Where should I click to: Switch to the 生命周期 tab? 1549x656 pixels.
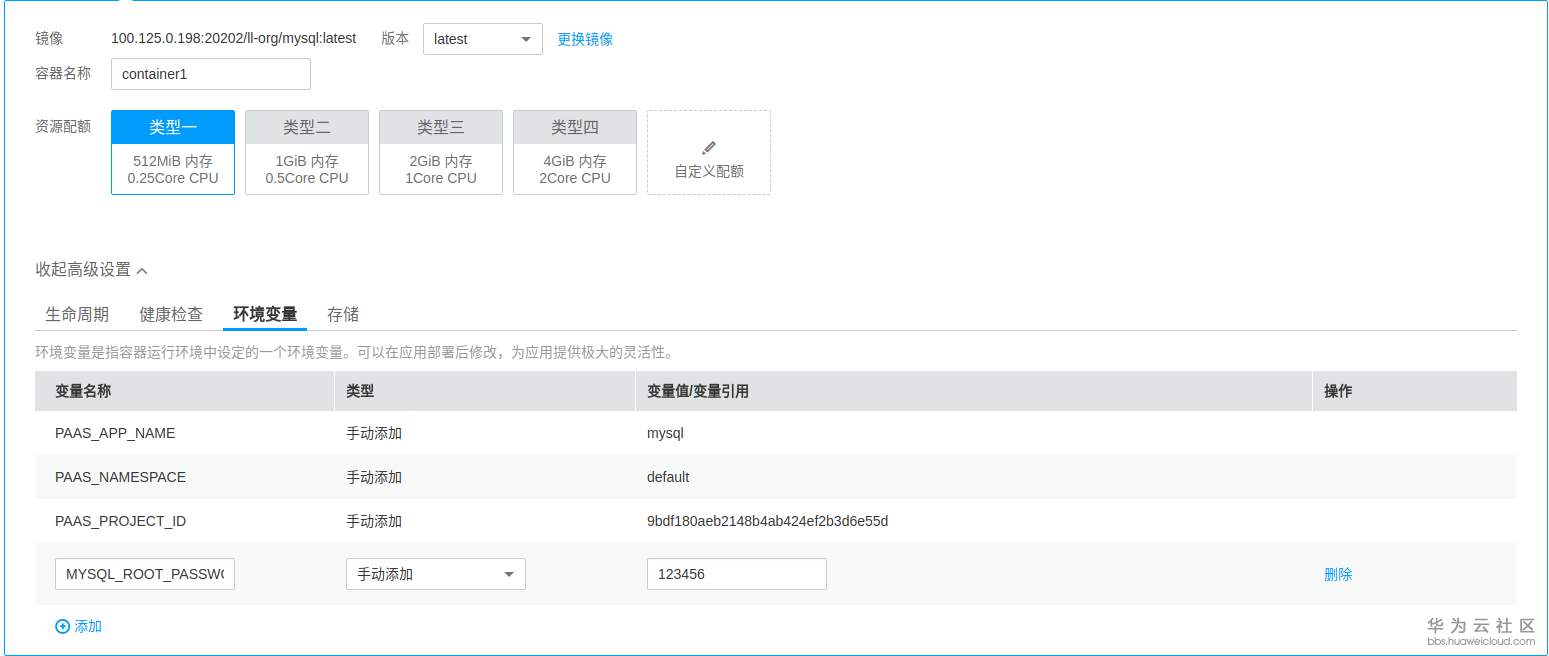[76, 313]
